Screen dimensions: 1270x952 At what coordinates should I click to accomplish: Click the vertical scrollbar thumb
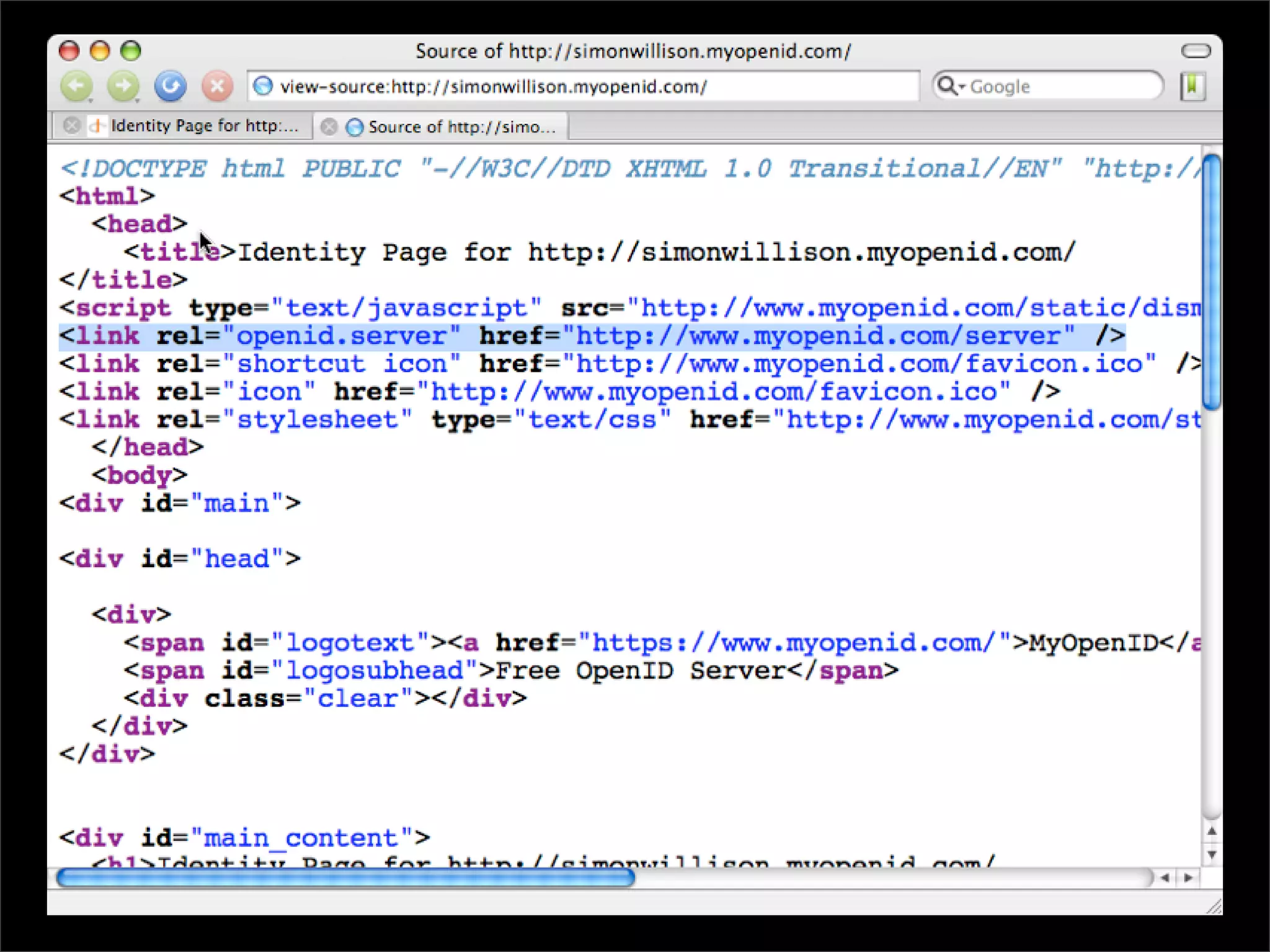1211,282
